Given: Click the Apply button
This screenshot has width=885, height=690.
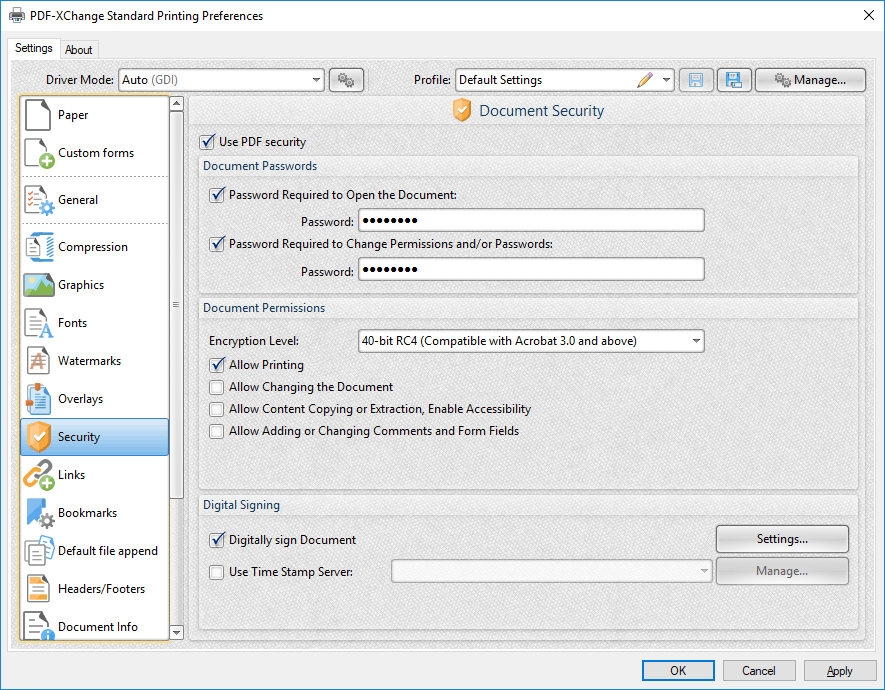Looking at the screenshot, I should point(840,671).
